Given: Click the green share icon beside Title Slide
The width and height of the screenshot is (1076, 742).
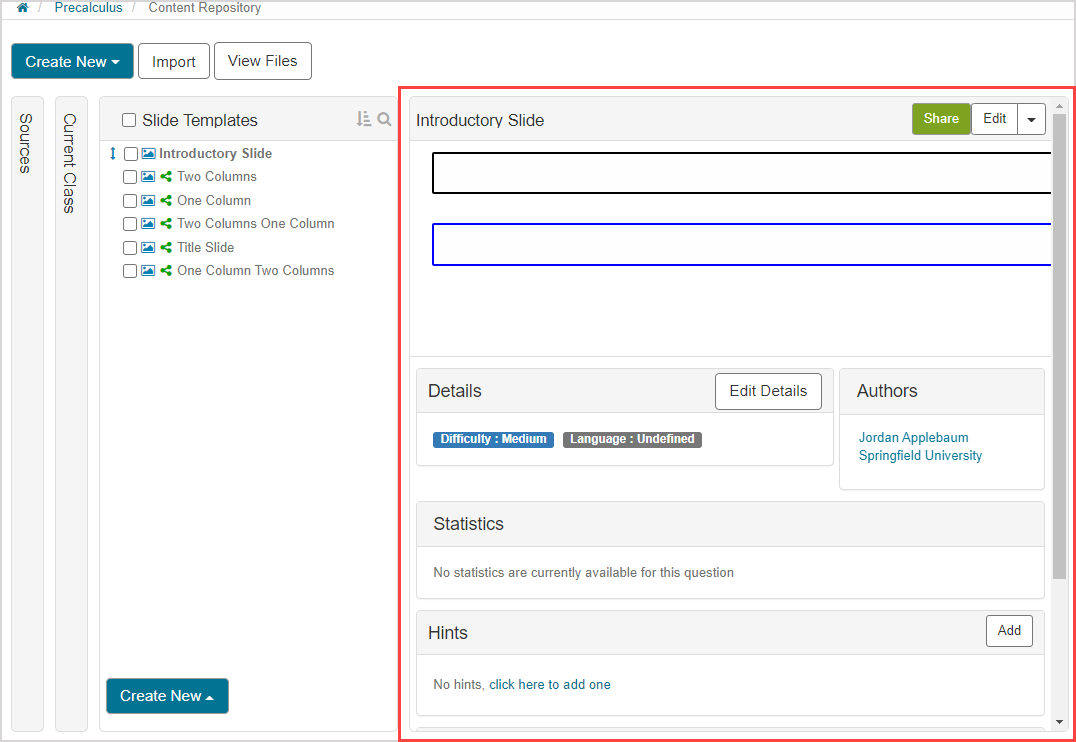Looking at the screenshot, I should (166, 248).
